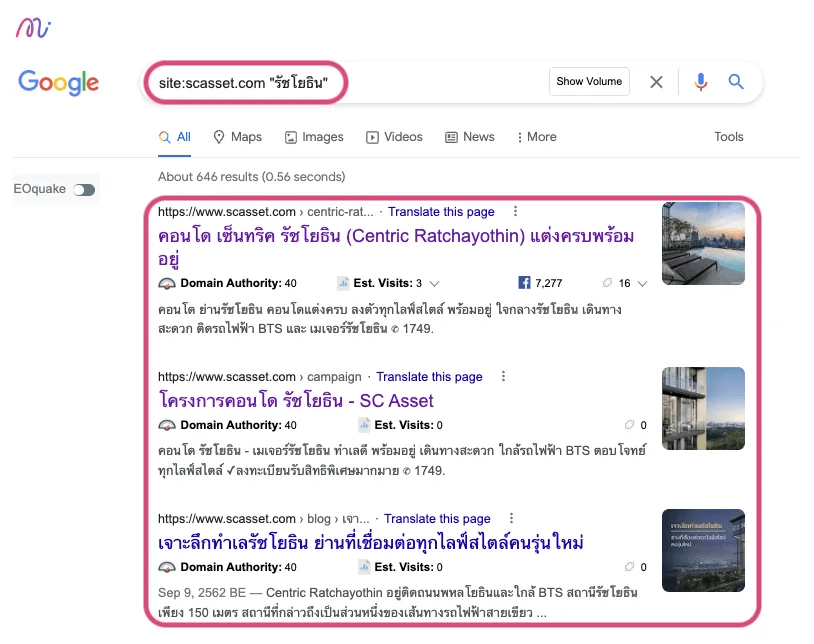Open the rooftop pool thumbnail
Screen dimensions: 814x644
[x=703, y=243]
